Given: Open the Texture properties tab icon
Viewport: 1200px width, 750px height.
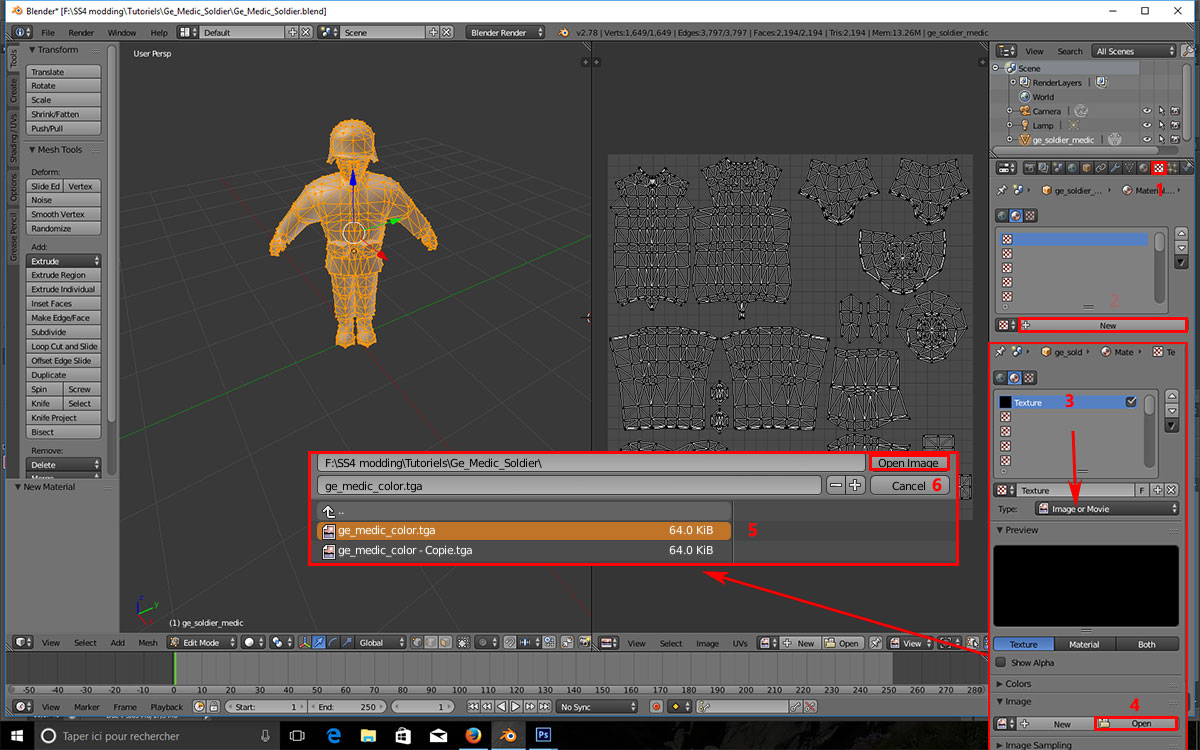Looking at the screenshot, I should click(1159, 168).
